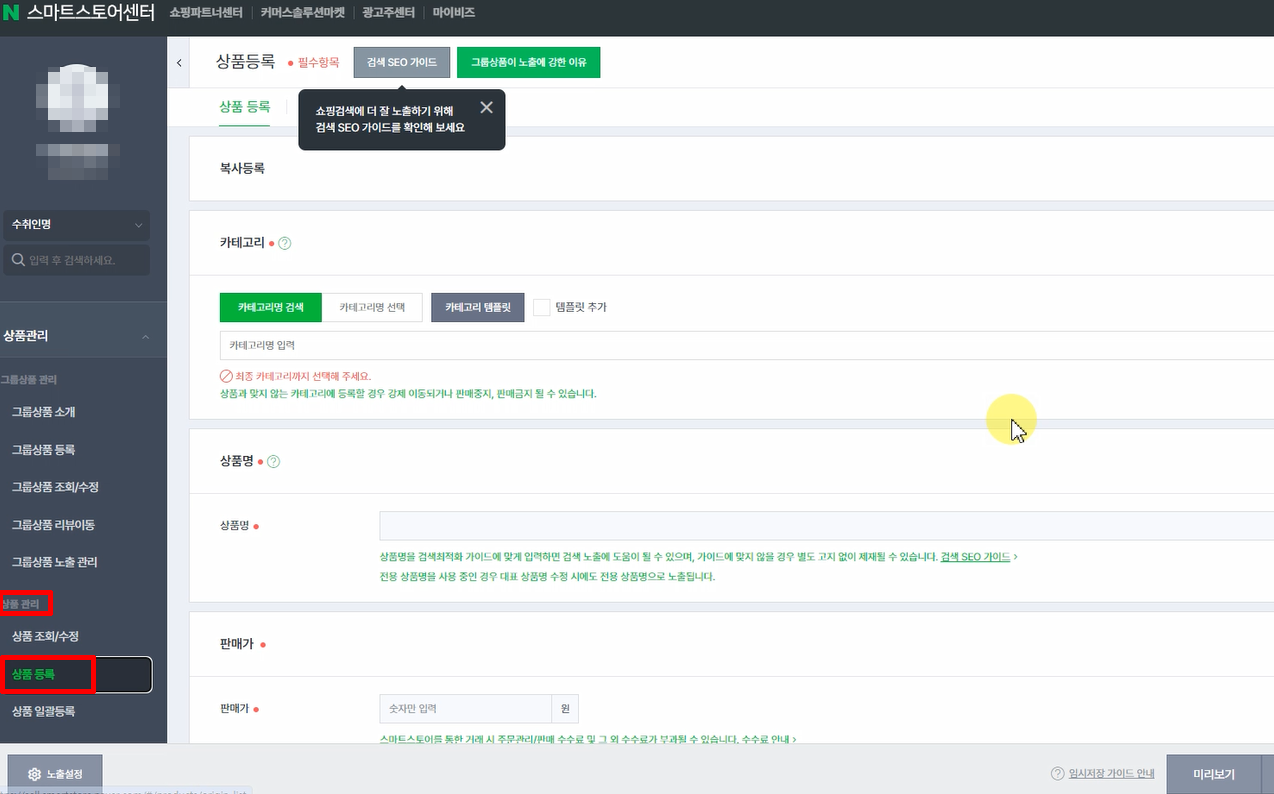The width and height of the screenshot is (1274, 794).
Task: Select 카테고리명 검색 mode button
Action: [270, 307]
